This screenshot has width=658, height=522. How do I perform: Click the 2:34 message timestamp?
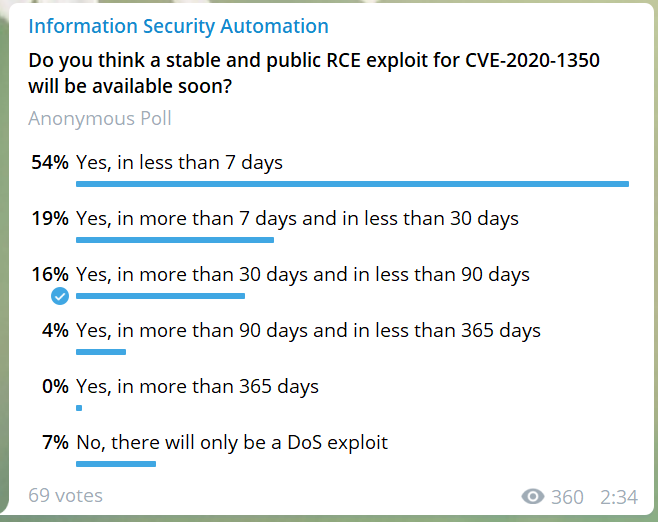(x=619, y=497)
